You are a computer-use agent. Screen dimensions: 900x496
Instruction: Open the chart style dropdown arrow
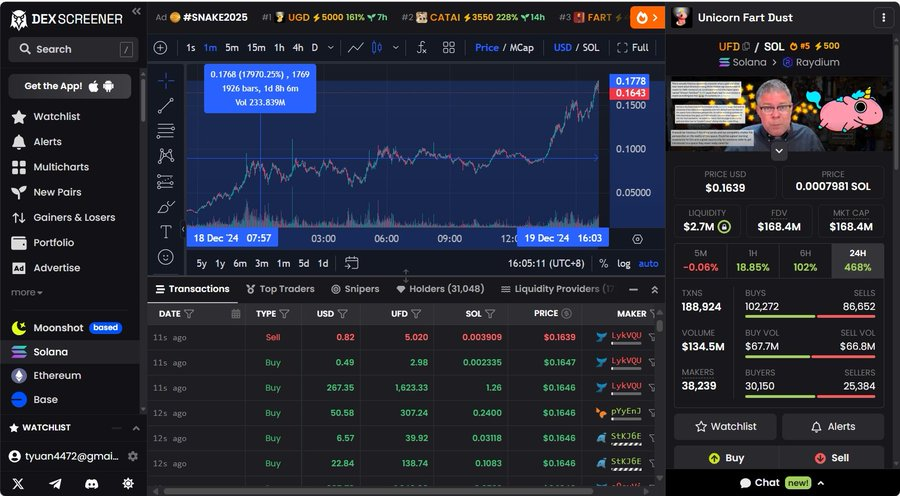click(x=395, y=48)
